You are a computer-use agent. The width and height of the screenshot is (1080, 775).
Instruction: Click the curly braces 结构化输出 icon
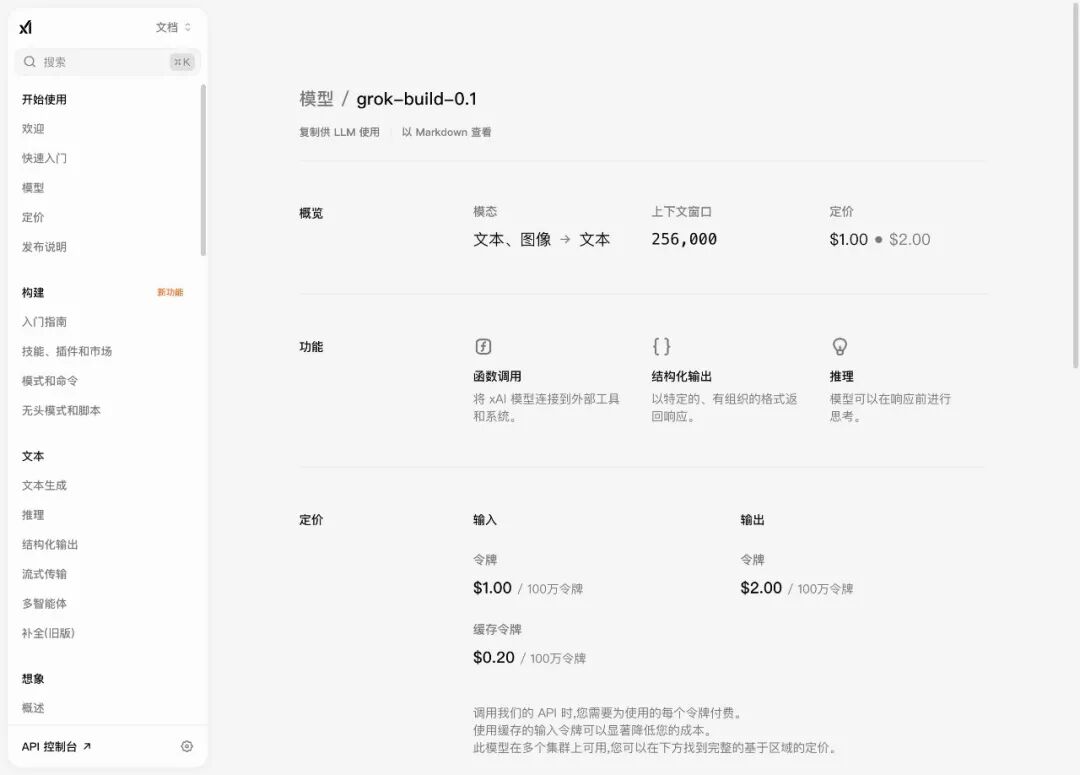coord(661,346)
